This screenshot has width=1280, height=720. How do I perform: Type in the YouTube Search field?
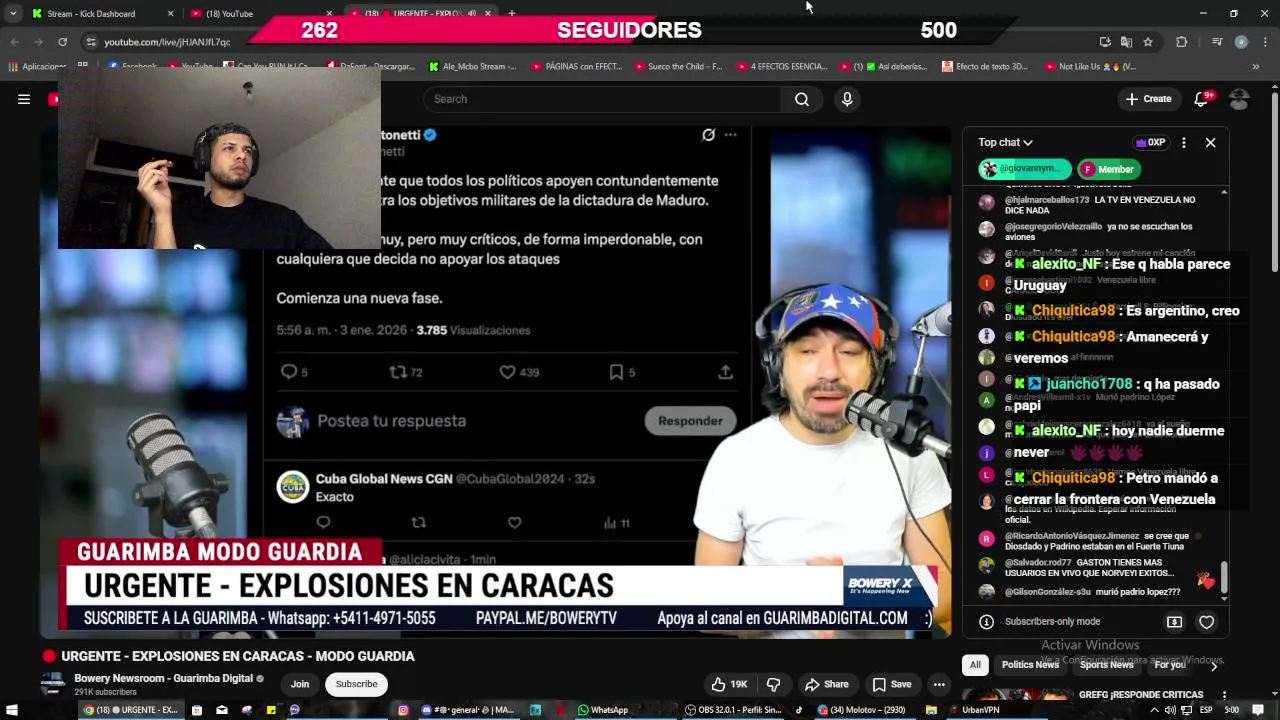603,99
